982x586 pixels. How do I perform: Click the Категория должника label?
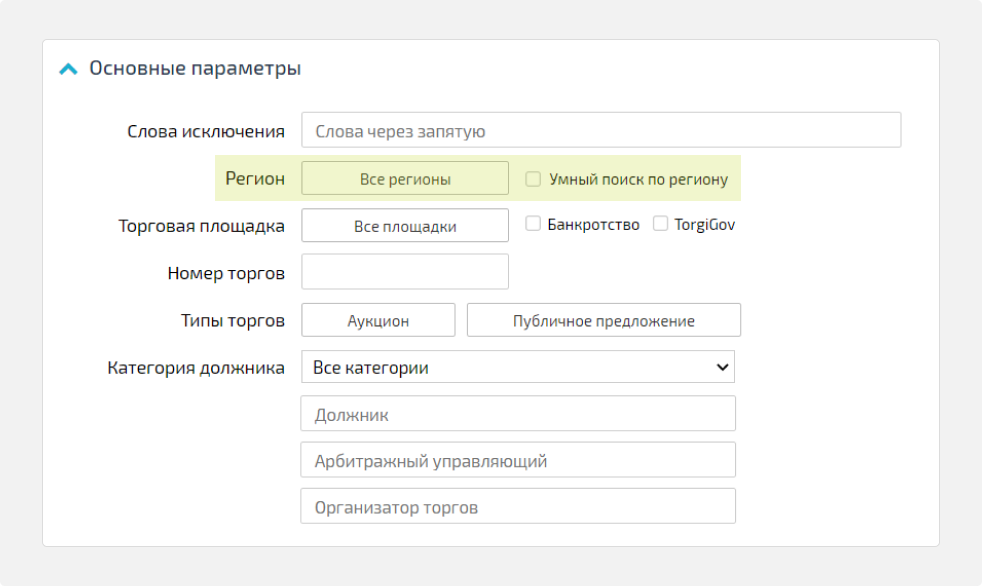pos(195,367)
